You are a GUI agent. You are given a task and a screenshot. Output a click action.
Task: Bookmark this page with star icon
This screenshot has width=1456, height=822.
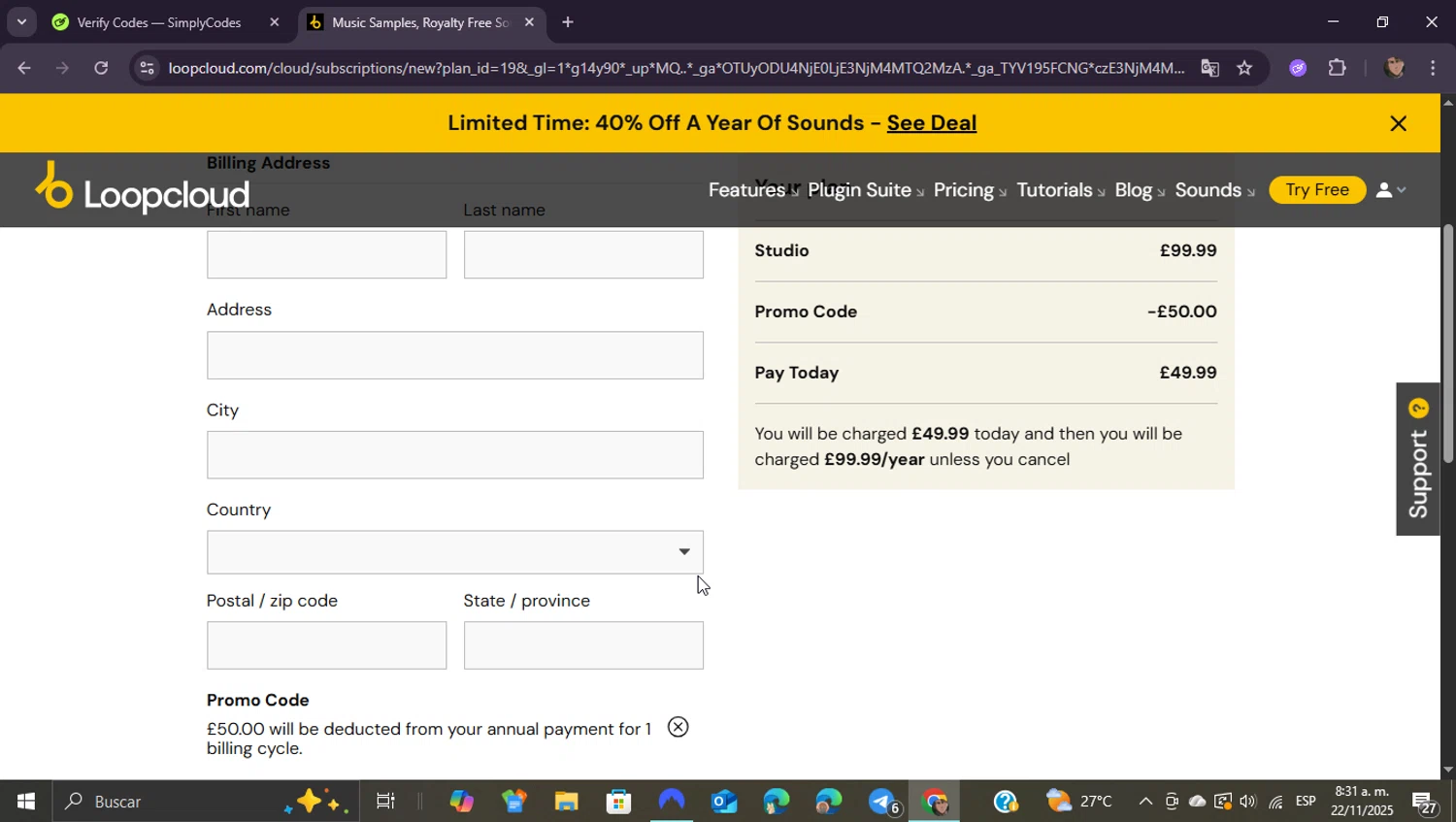(x=1244, y=68)
